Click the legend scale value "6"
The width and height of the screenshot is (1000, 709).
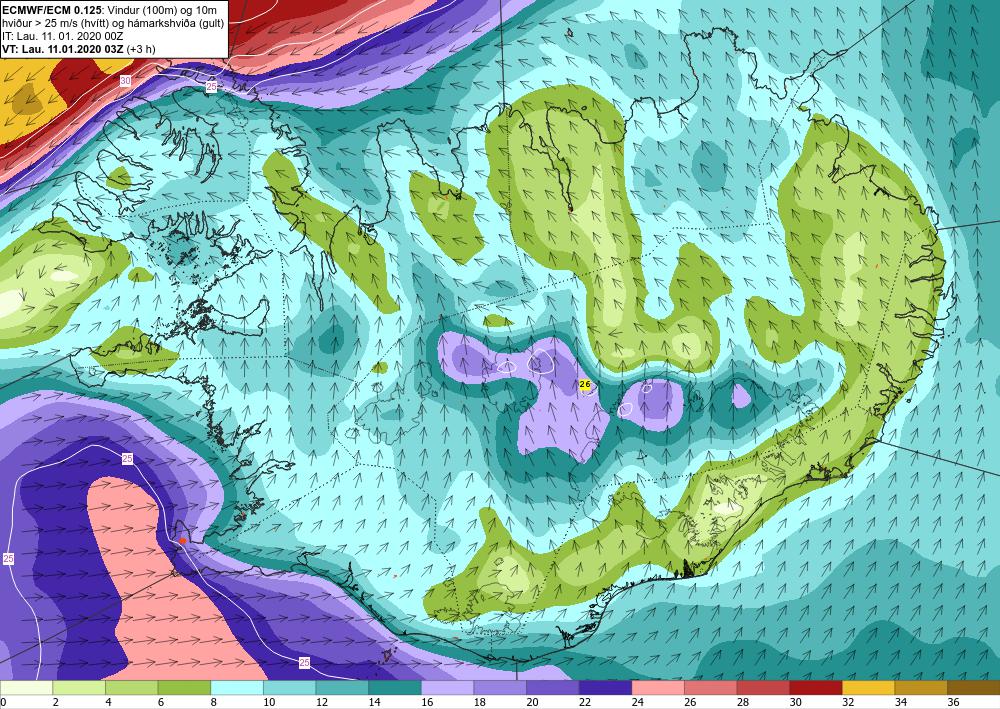pyautogui.click(x=161, y=702)
